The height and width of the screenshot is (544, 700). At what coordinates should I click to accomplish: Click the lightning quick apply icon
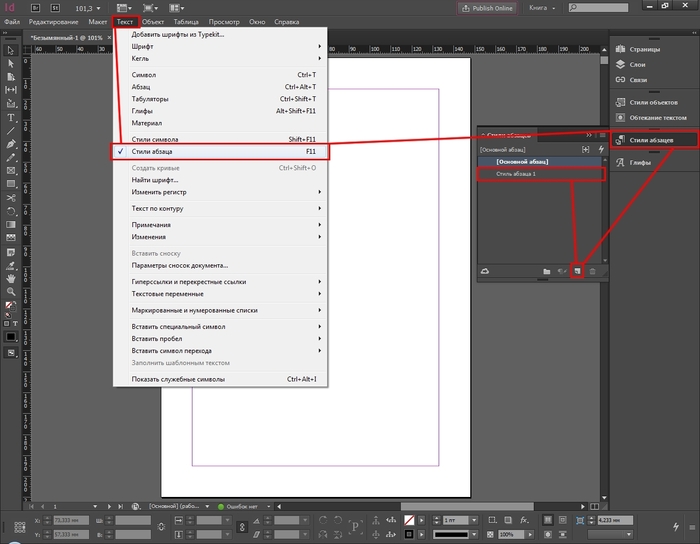click(x=600, y=149)
